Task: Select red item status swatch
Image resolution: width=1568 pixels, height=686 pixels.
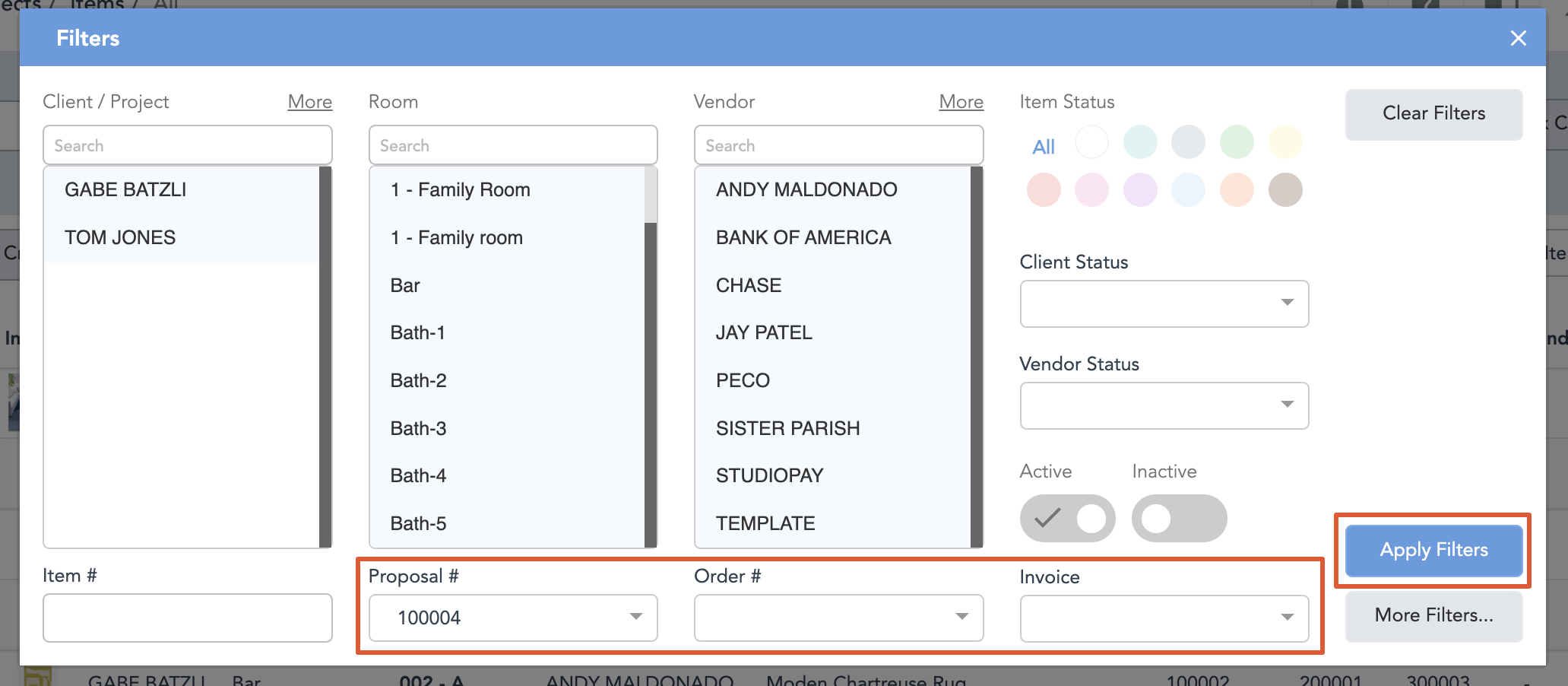Action: 1044,189
